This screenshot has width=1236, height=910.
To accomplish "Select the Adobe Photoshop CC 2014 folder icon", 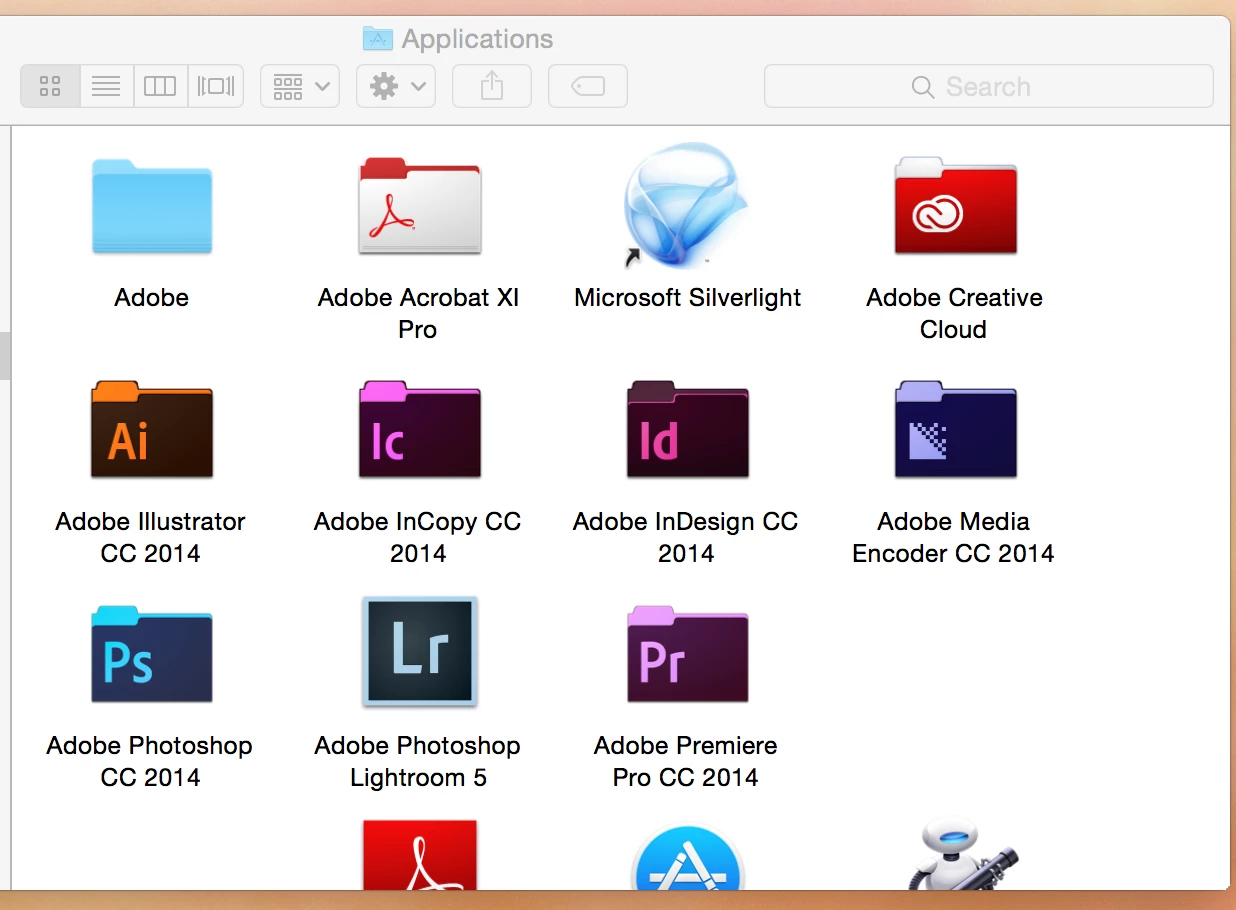I will (152, 654).
